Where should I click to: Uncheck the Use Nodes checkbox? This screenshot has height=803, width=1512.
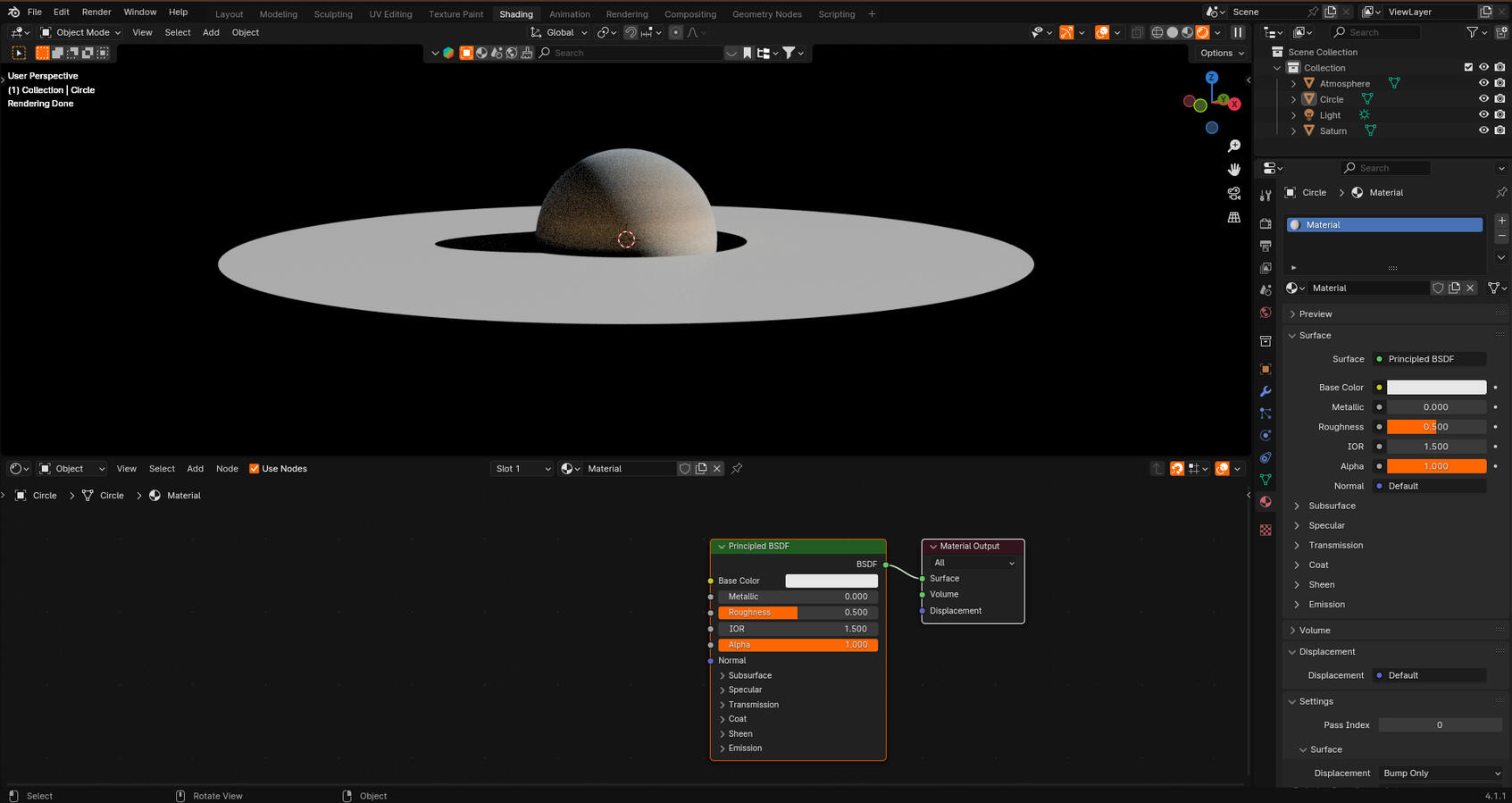(x=254, y=468)
